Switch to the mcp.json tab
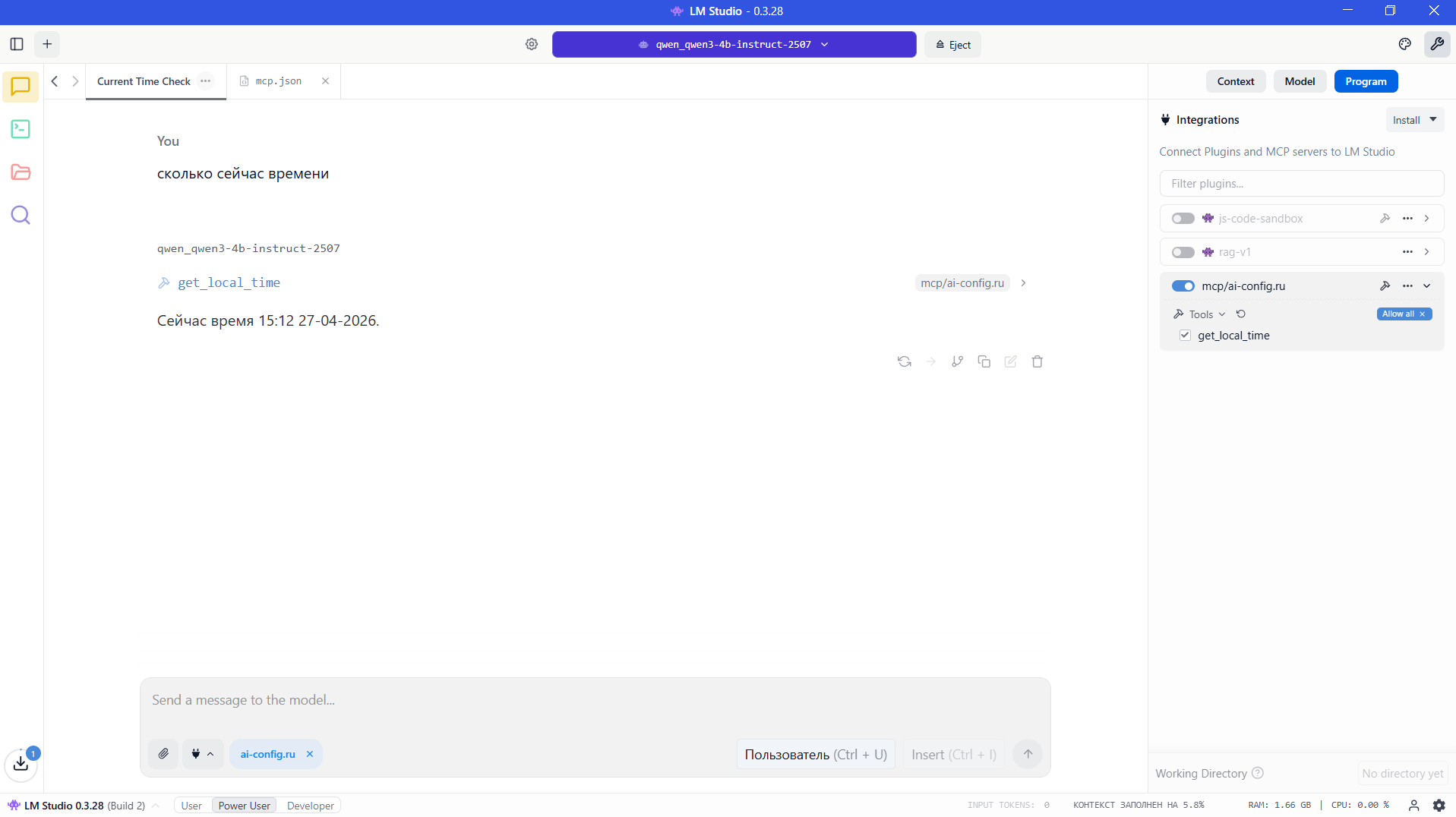The height and width of the screenshot is (817, 1456). click(x=278, y=81)
